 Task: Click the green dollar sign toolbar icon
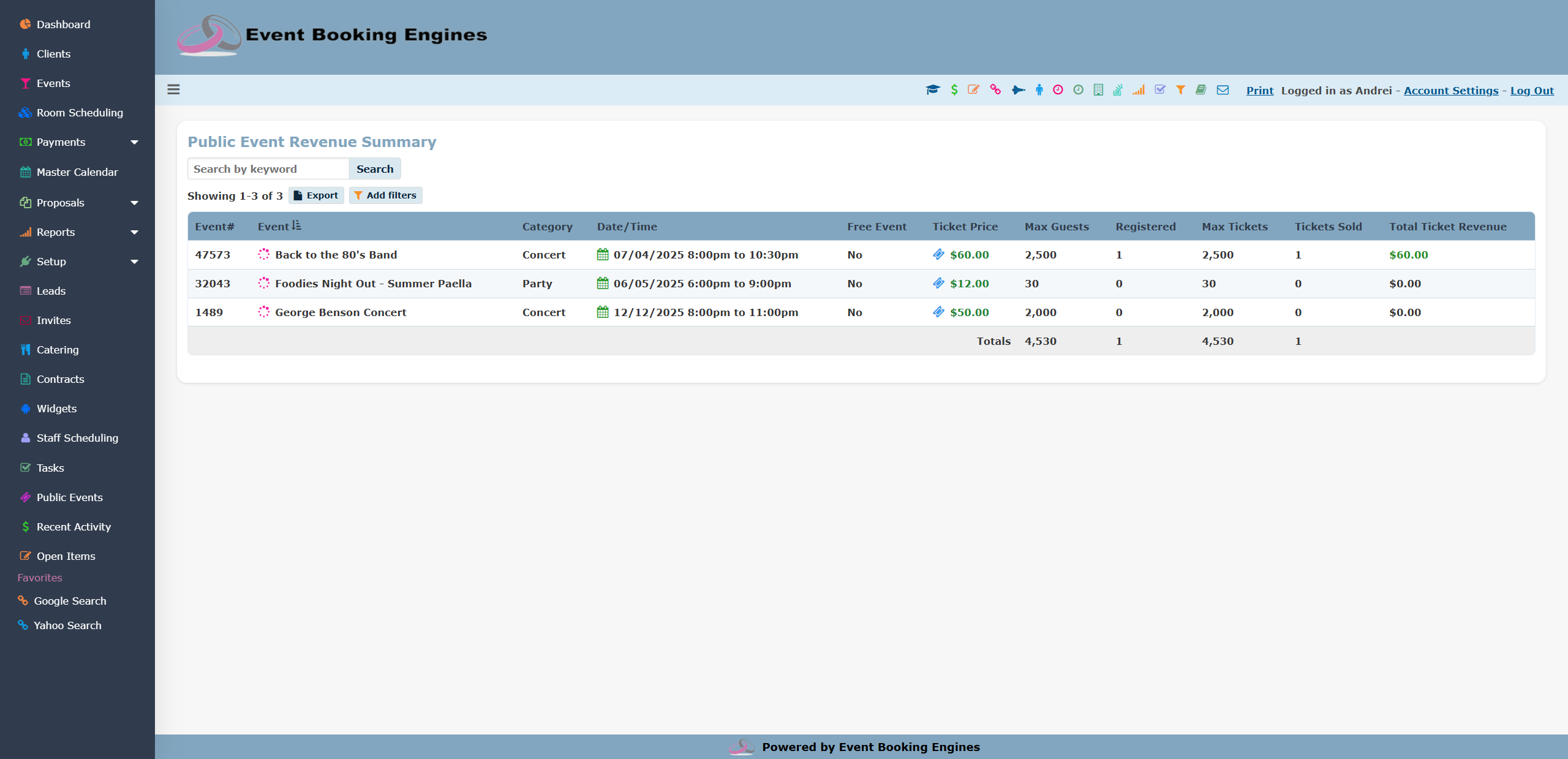click(x=954, y=90)
